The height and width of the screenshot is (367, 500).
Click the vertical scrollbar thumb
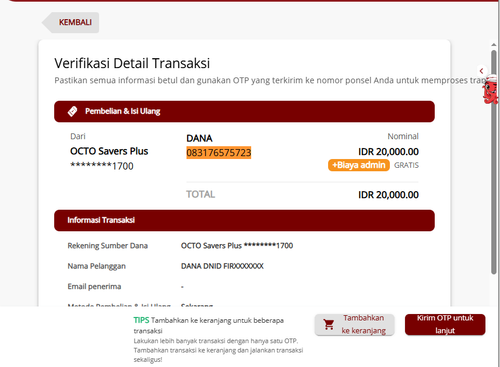494,162
